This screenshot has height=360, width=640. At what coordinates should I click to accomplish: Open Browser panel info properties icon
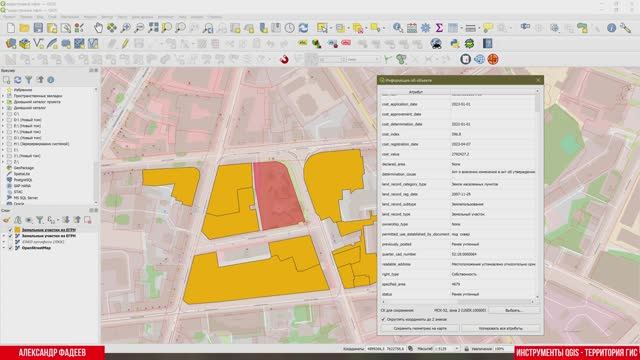click(51, 80)
